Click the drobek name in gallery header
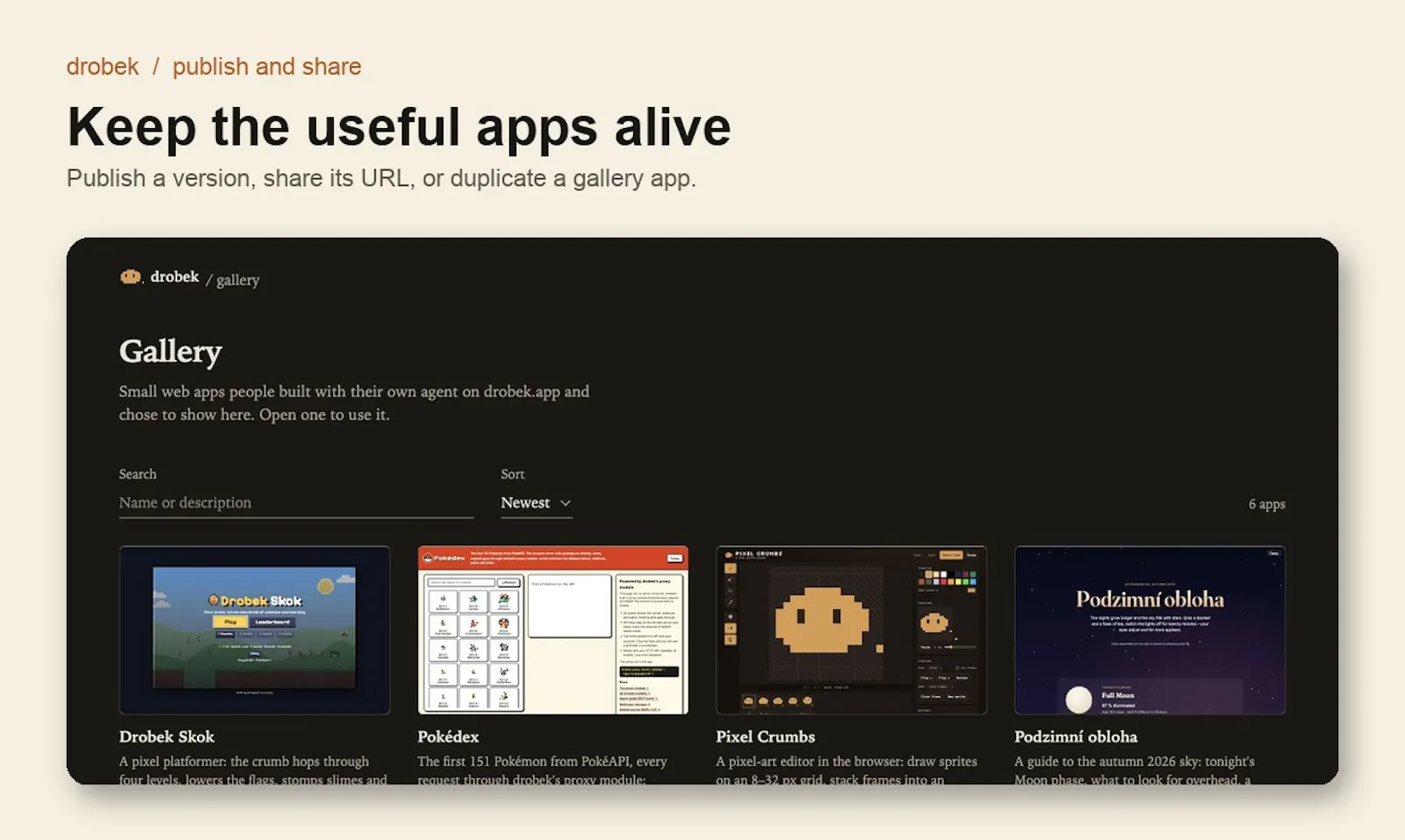The width and height of the screenshot is (1405, 840). (175, 276)
